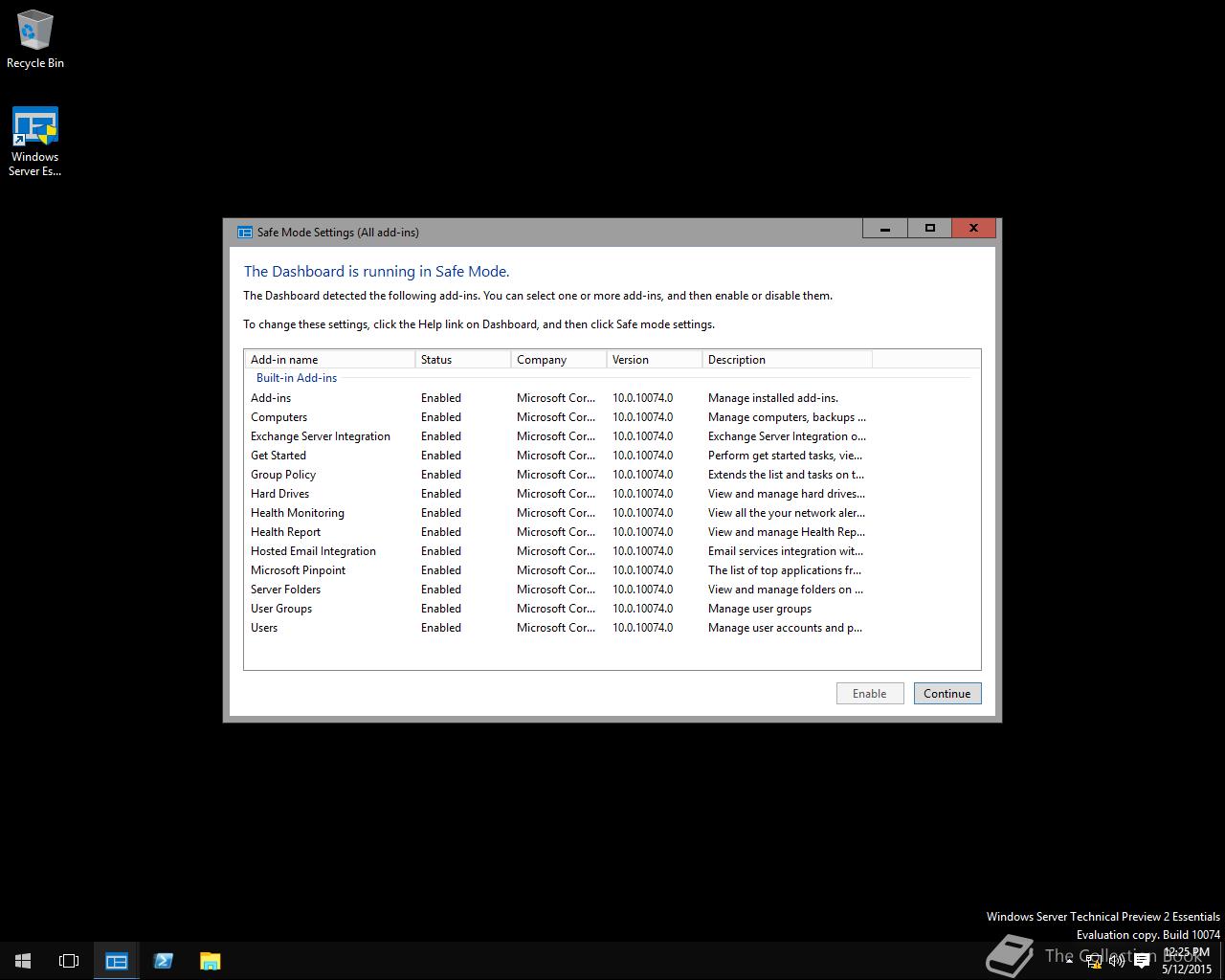Sort by Version column header
Screen dimensions: 1225x980
[655, 360]
